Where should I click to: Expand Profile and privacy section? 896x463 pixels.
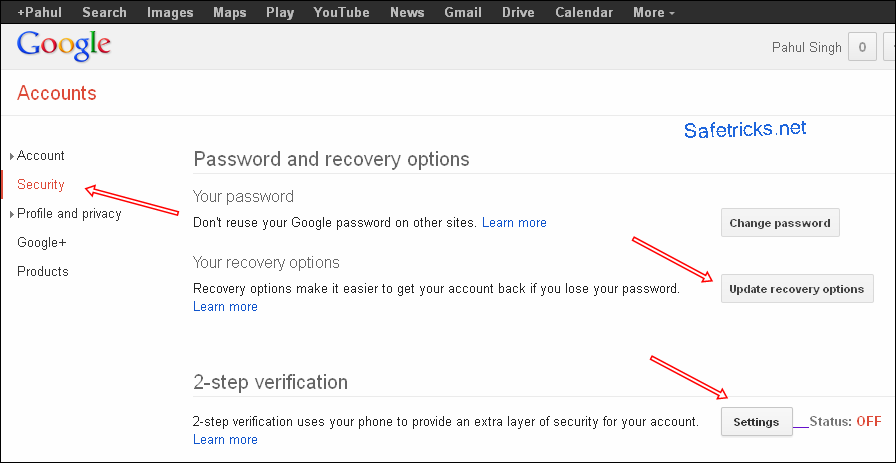point(69,214)
